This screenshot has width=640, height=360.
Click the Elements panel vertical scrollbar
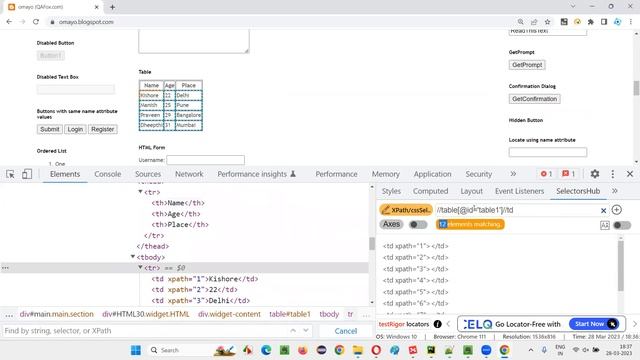click(x=372, y=244)
